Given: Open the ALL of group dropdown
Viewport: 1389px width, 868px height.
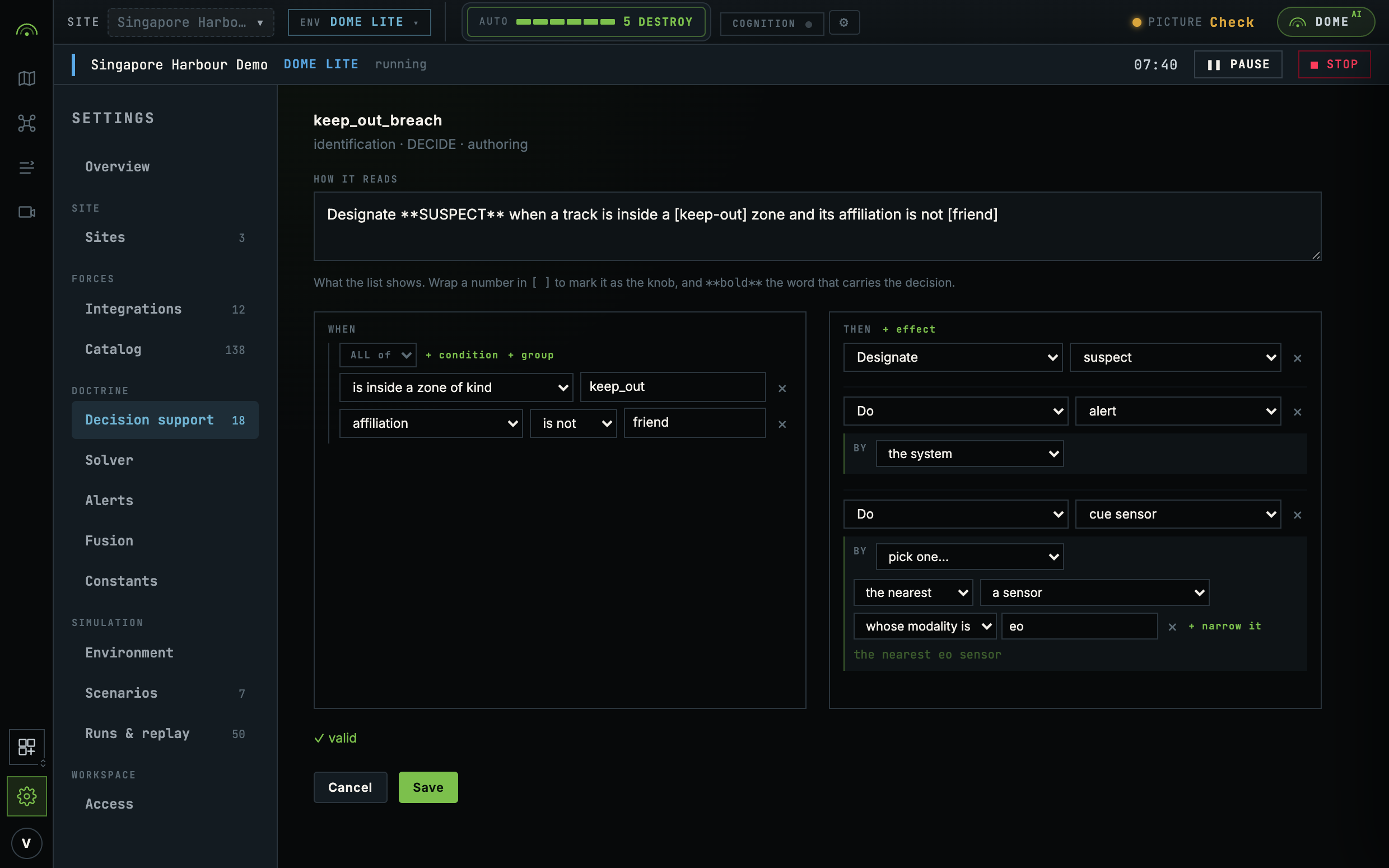Looking at the screenshot, I should (377, 356).
